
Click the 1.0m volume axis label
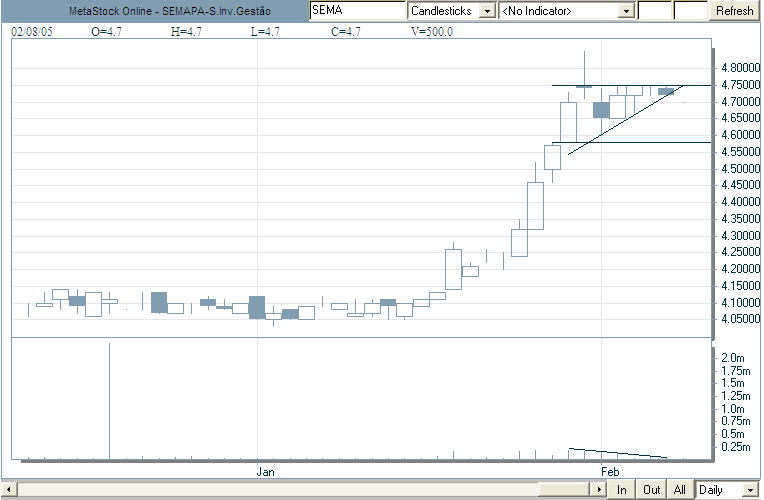[732, 409]
